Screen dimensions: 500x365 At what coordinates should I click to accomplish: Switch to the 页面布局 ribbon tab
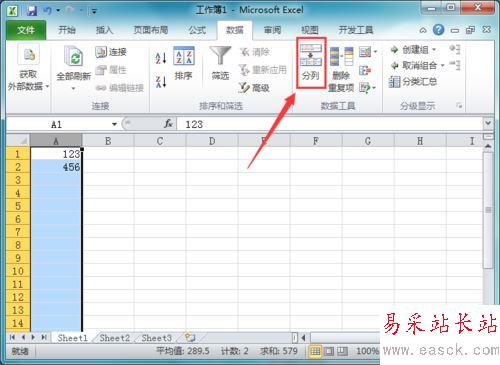(151, 30)
